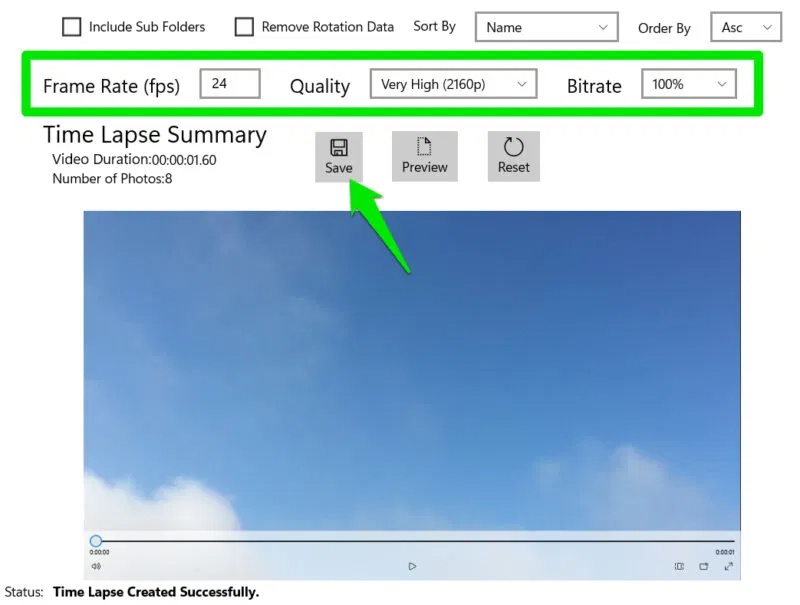The width and height of the screenshot is (800, 605).
Task: Reset the time lapse settings
Action: [513, 155]
